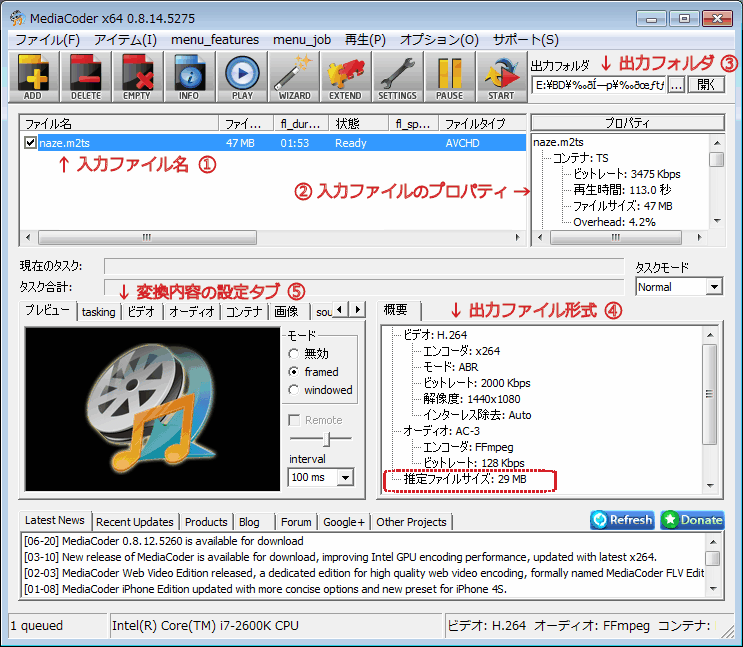This screenshot has width=743, height=647.
Task: Click the 開く output folder button
Action: click(706, 85)
